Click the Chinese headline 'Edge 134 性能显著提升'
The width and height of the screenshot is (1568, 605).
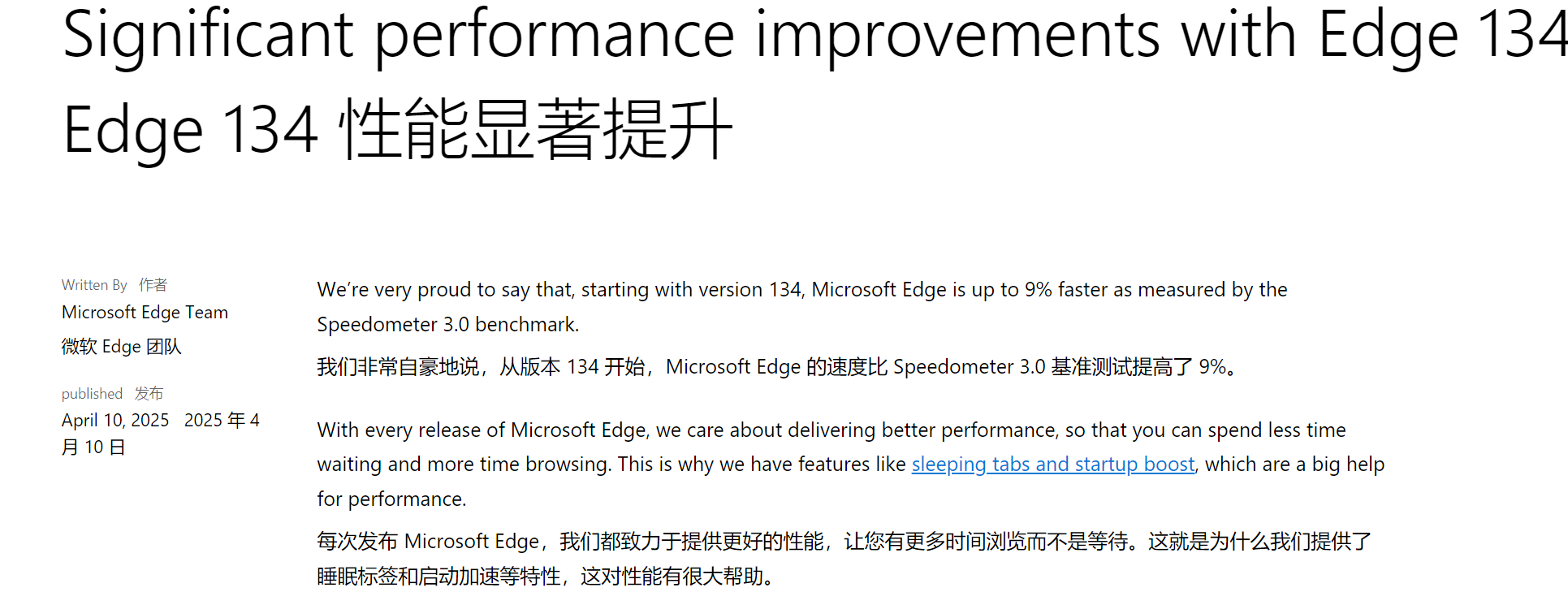pos(398,130)
